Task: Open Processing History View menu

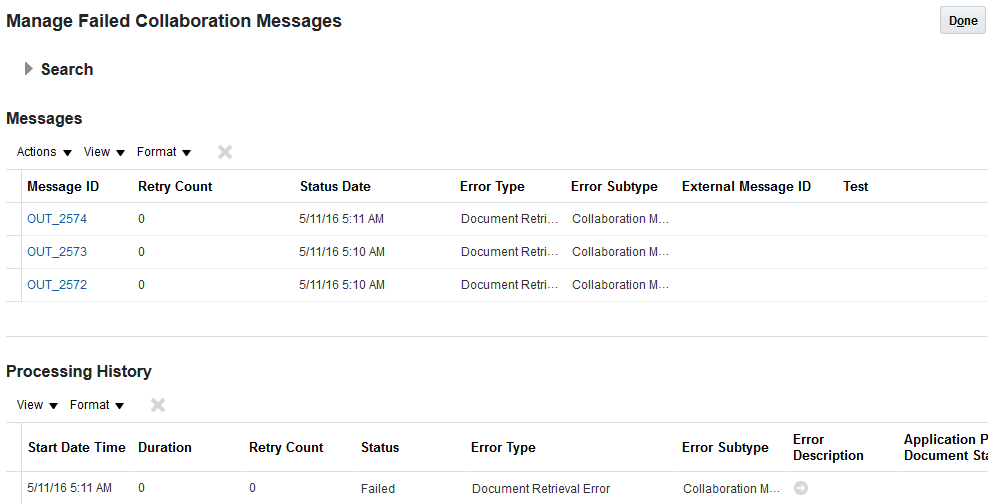Action: 37,405
